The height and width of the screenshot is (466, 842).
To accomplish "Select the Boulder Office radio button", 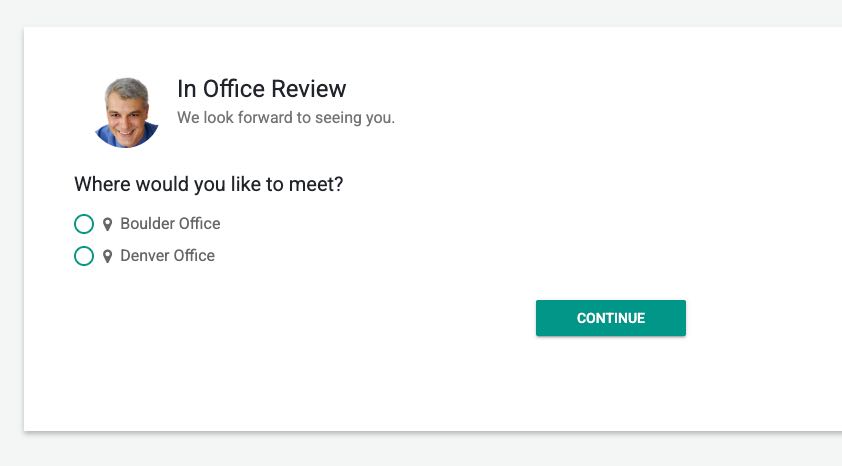I will point(84,224).
